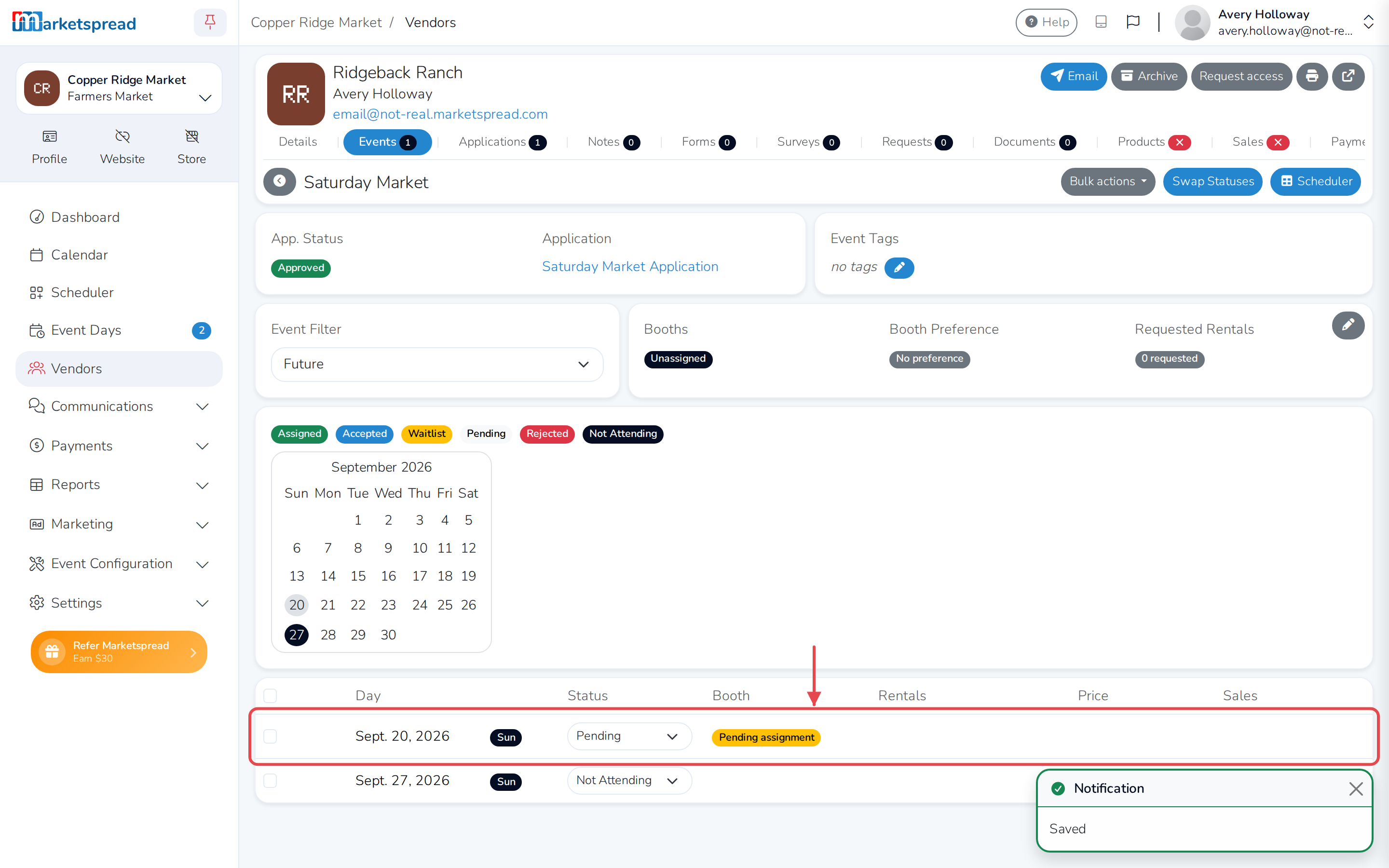Open the Bulk actions dropdown
This screenshot has width=1389, height=868.
tap(1107, 181)
